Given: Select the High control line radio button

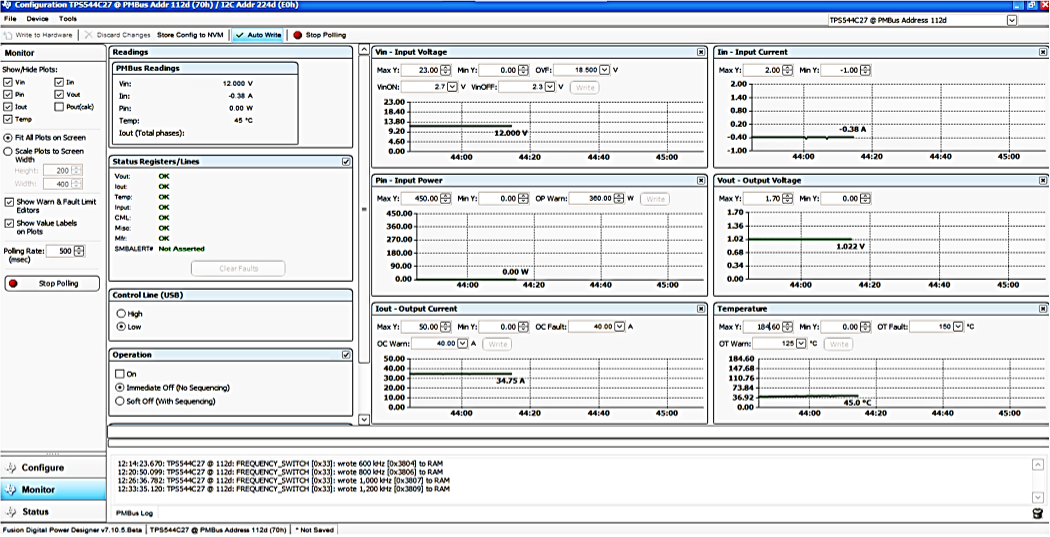Looking at the screenshot, I should [x=122, y=314].
